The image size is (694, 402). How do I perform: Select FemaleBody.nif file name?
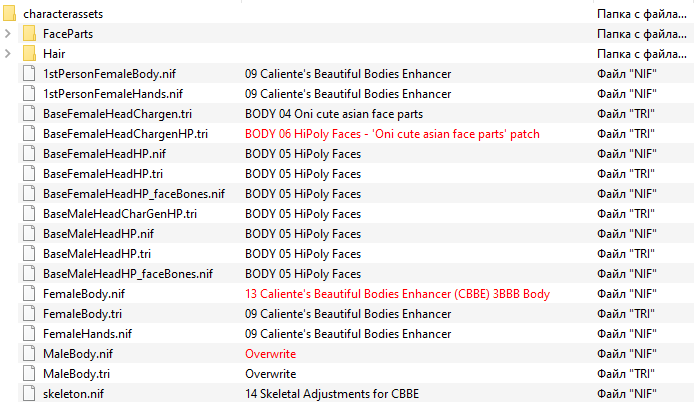[84, 294]
